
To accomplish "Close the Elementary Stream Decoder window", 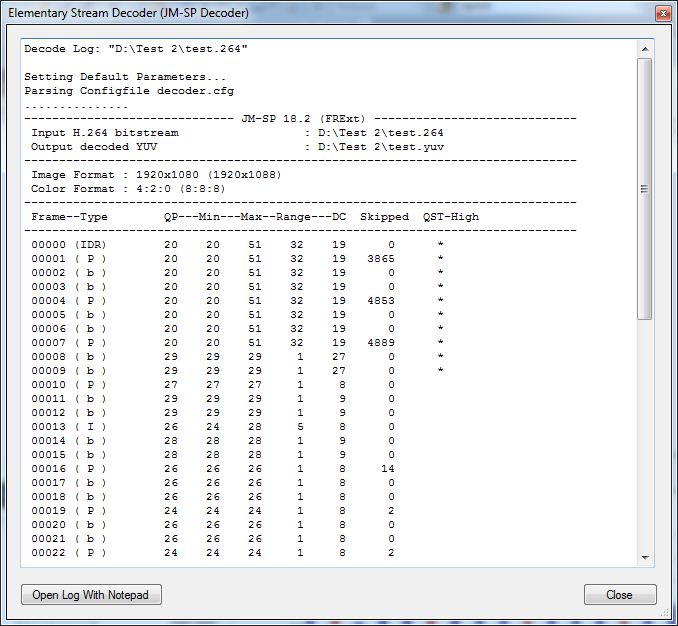I will [661, 13].
